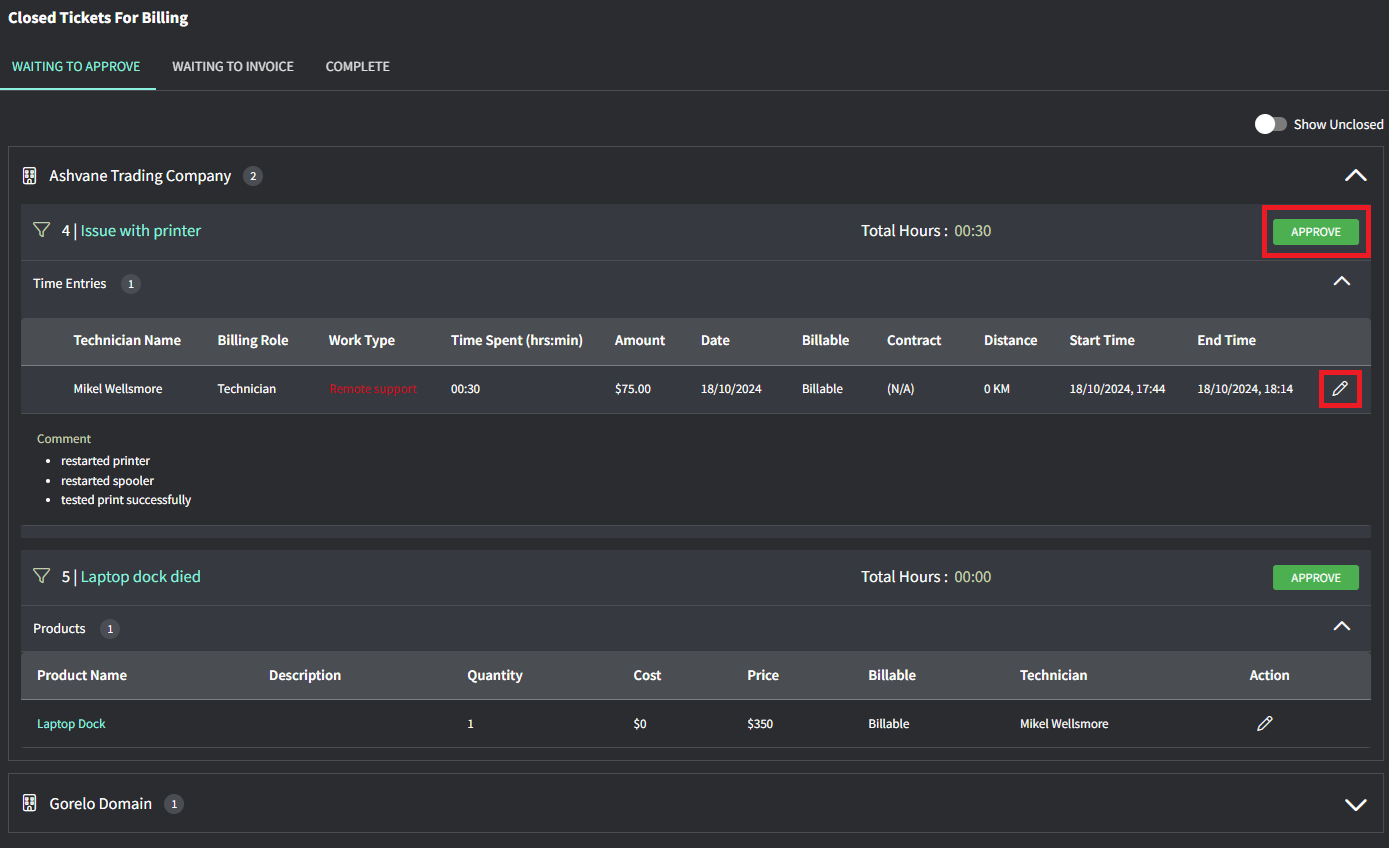Click Mikel Wellsmore in time entries row
Image resolution: width=1389 pixels, height=848 pixels.
118,389
